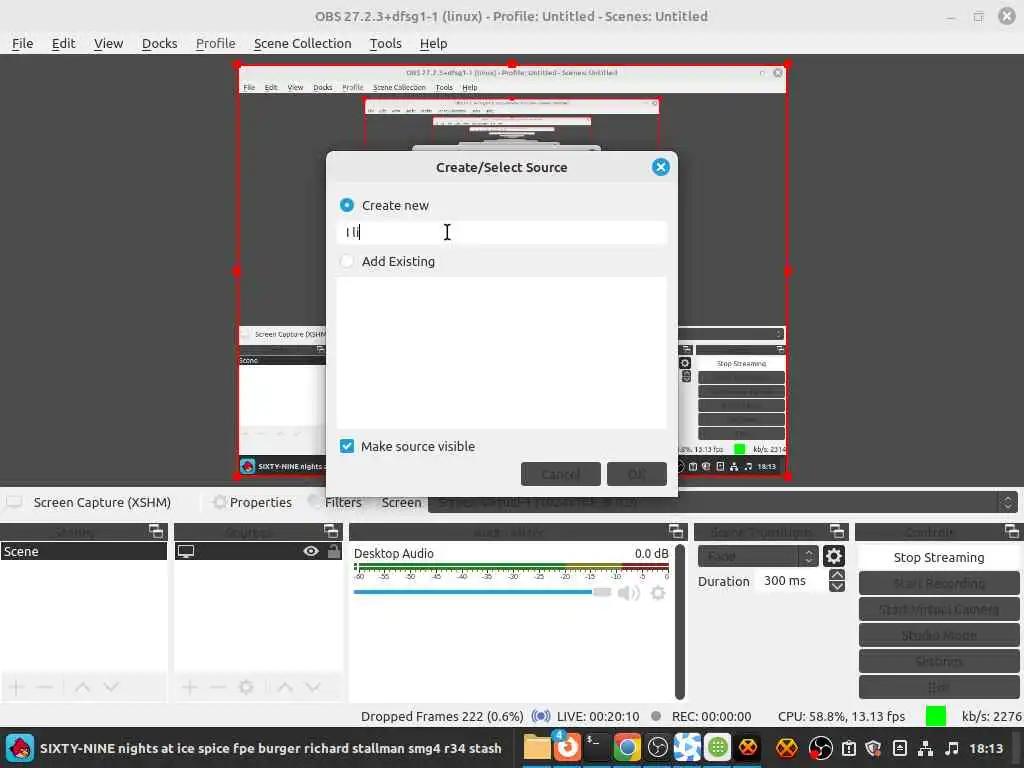Image resolution: width=1024 pixels, height=768 pixels.
Task: Open the Edit menu
Action: (x=63, y=43)
